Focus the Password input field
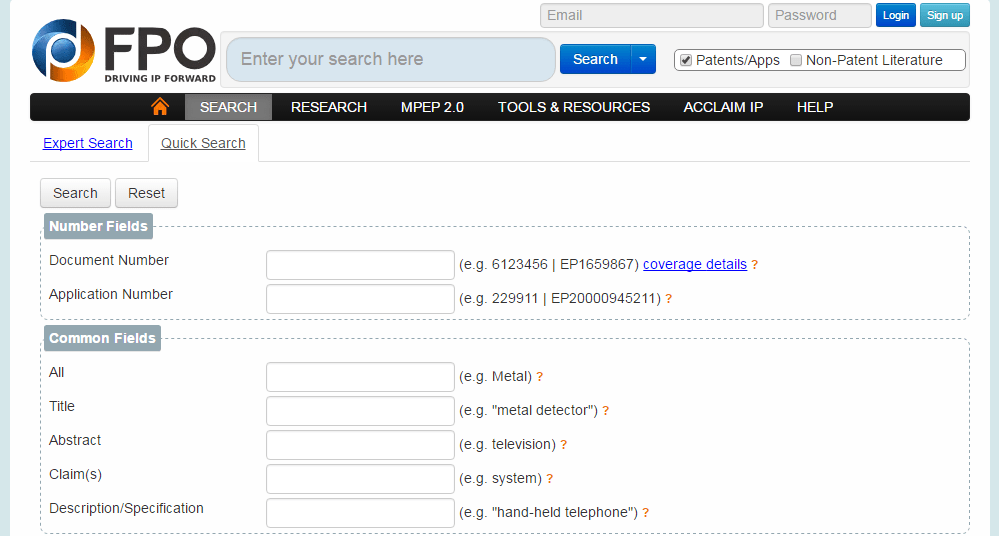Image resolution: width=999 pixels, height=536 pixels. tap(819, 15)
